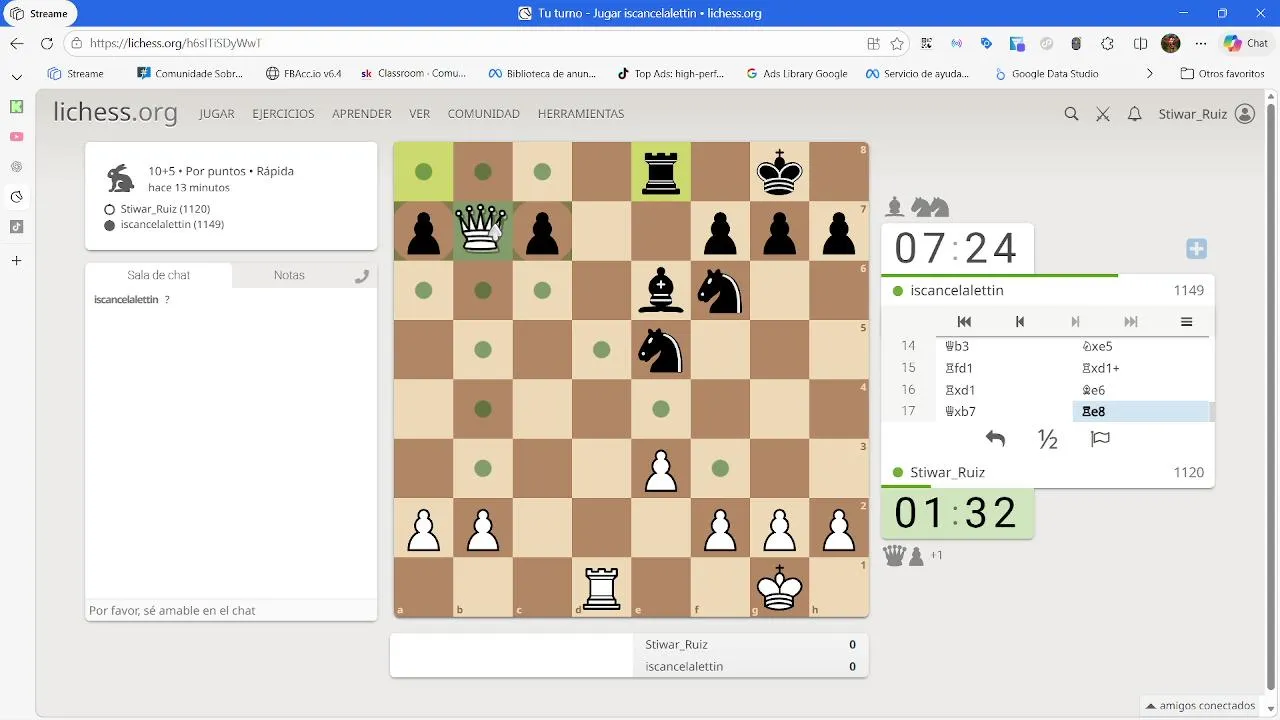
Task: Open Otros favoritos folder
Action: click(x=1223, y=73)
